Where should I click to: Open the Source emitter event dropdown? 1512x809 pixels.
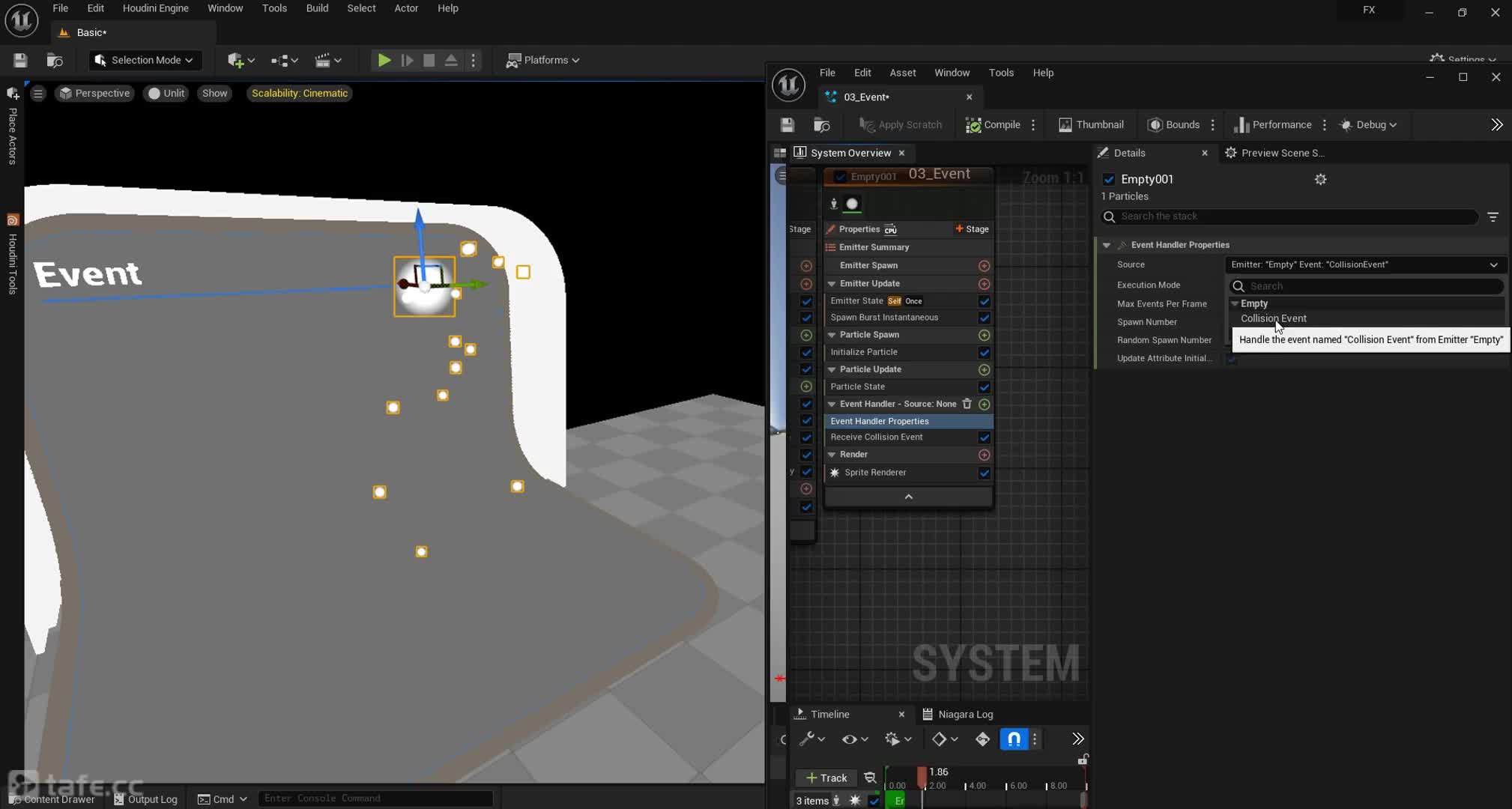[1364, 264]
